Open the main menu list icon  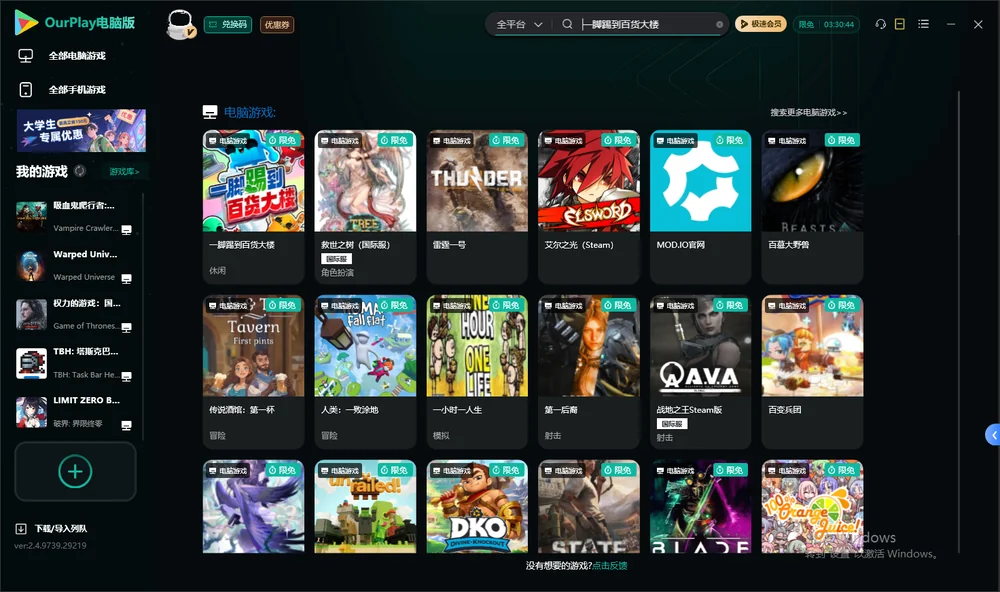point(923,24)
